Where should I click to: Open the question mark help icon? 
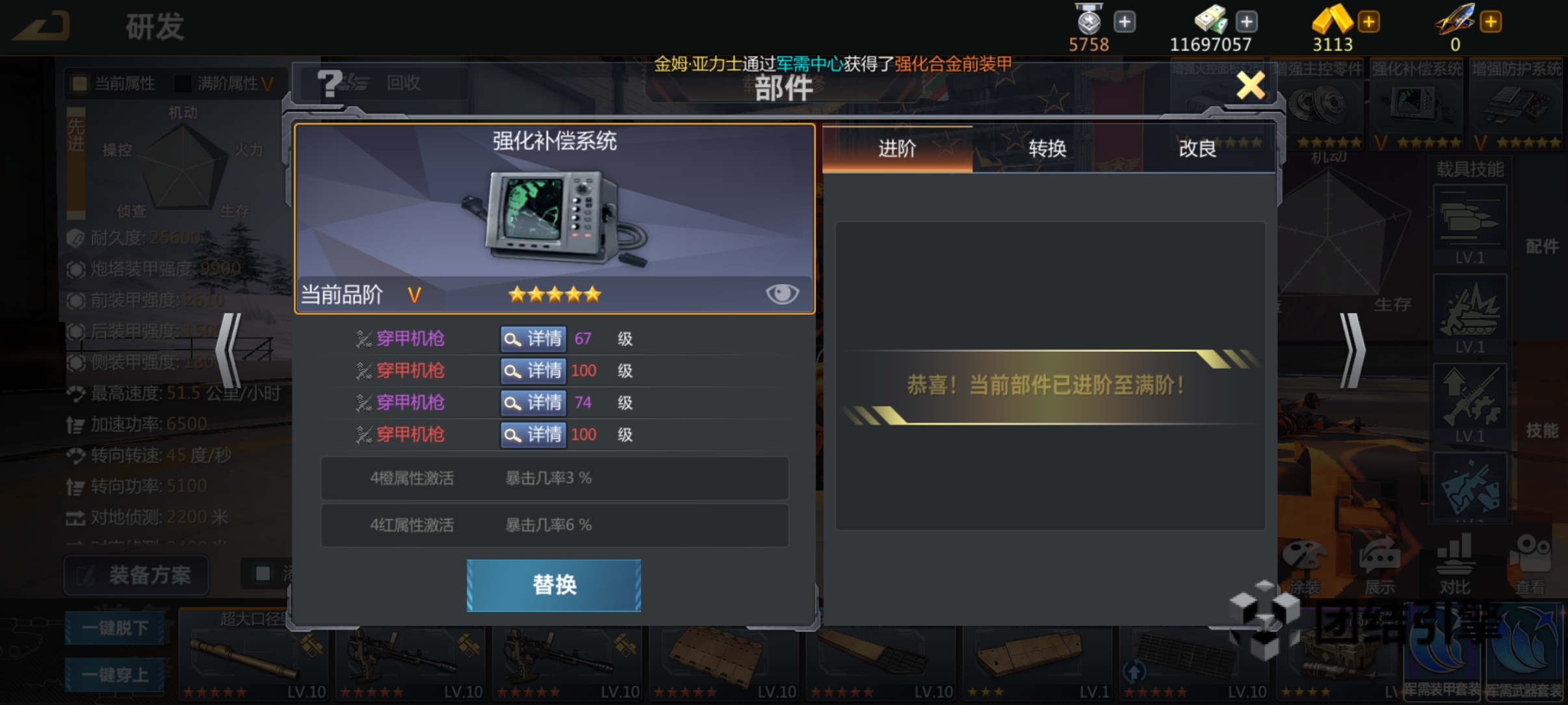pyautogui.click(x=330, y=83)
